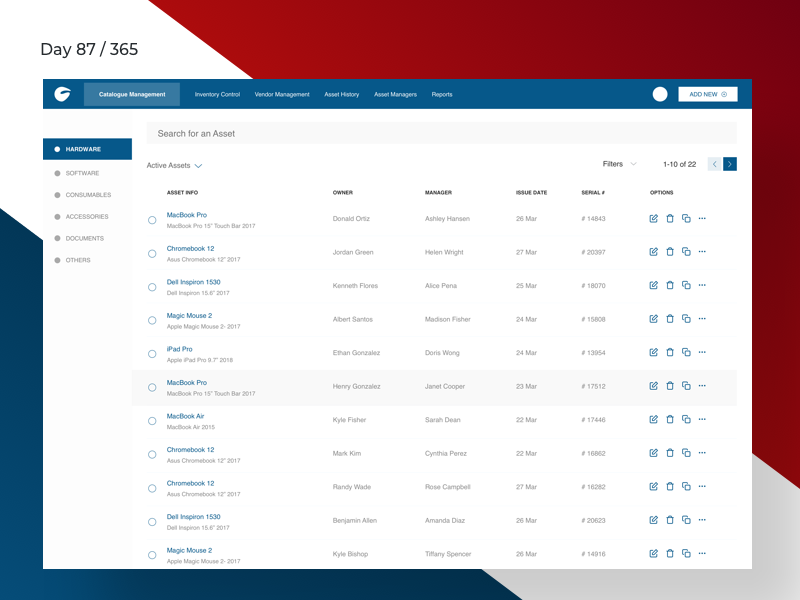Image resolution: width=800 pixels, height=600 pixels.
Task: Open more options for the iPad Pro row
Action: click(x=701, y=352)
